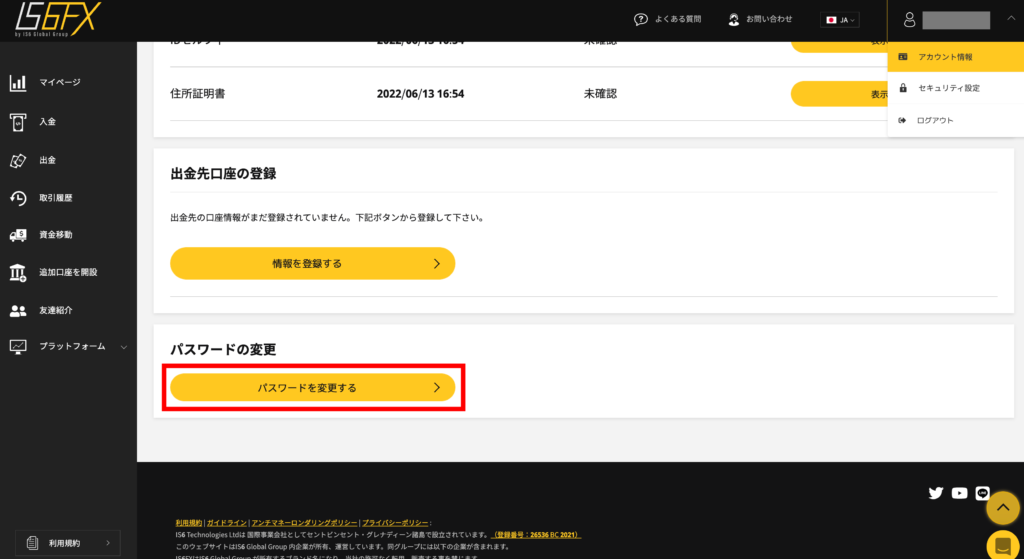Click the 利用規約 document icon in sidebar
The height and width of the screenshot is (559, 1024).
pyautogui.click(x=32, y=543)
